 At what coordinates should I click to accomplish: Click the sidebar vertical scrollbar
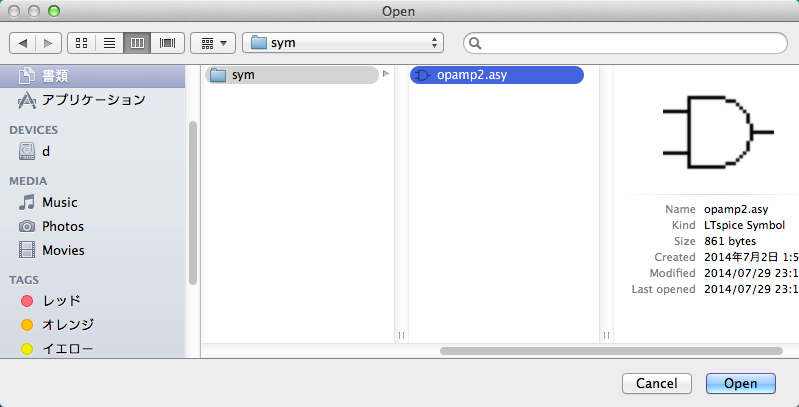pyautogui.click(x=193, y=203)
